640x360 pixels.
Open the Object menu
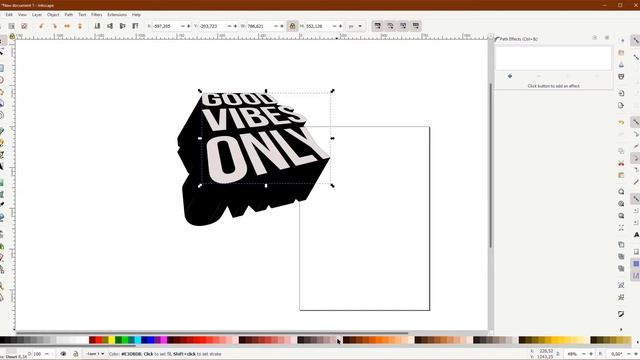[x=53, y=15]
